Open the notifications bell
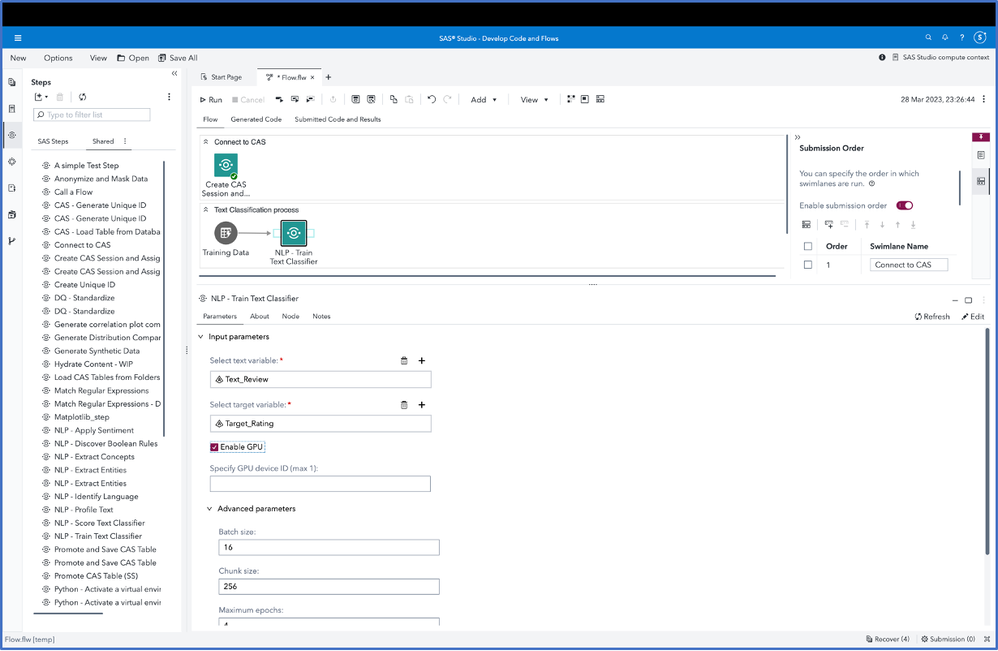This screenshot has height=651, width=998. pos(945,38)
